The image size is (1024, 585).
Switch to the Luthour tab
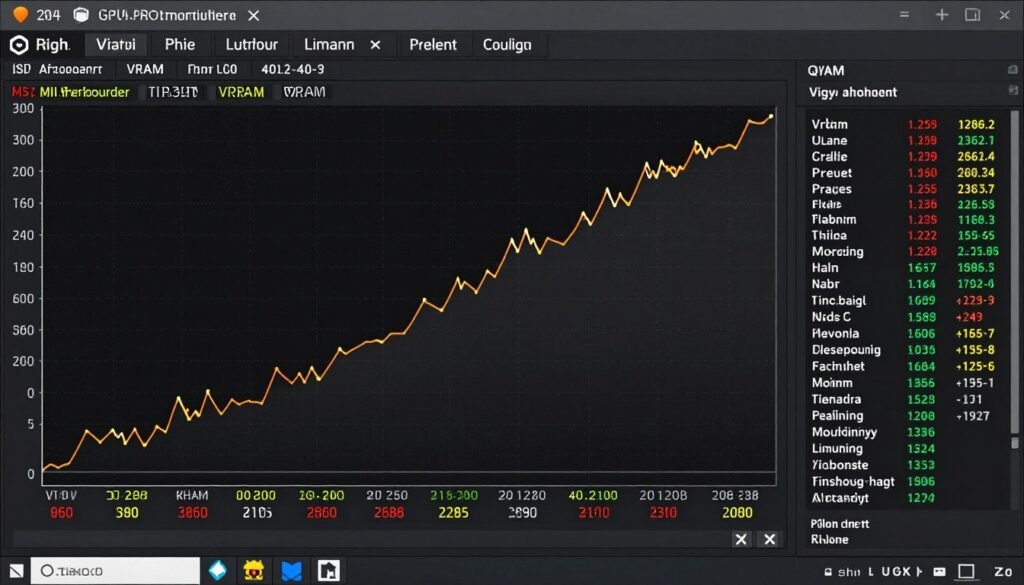coord(251,45)
